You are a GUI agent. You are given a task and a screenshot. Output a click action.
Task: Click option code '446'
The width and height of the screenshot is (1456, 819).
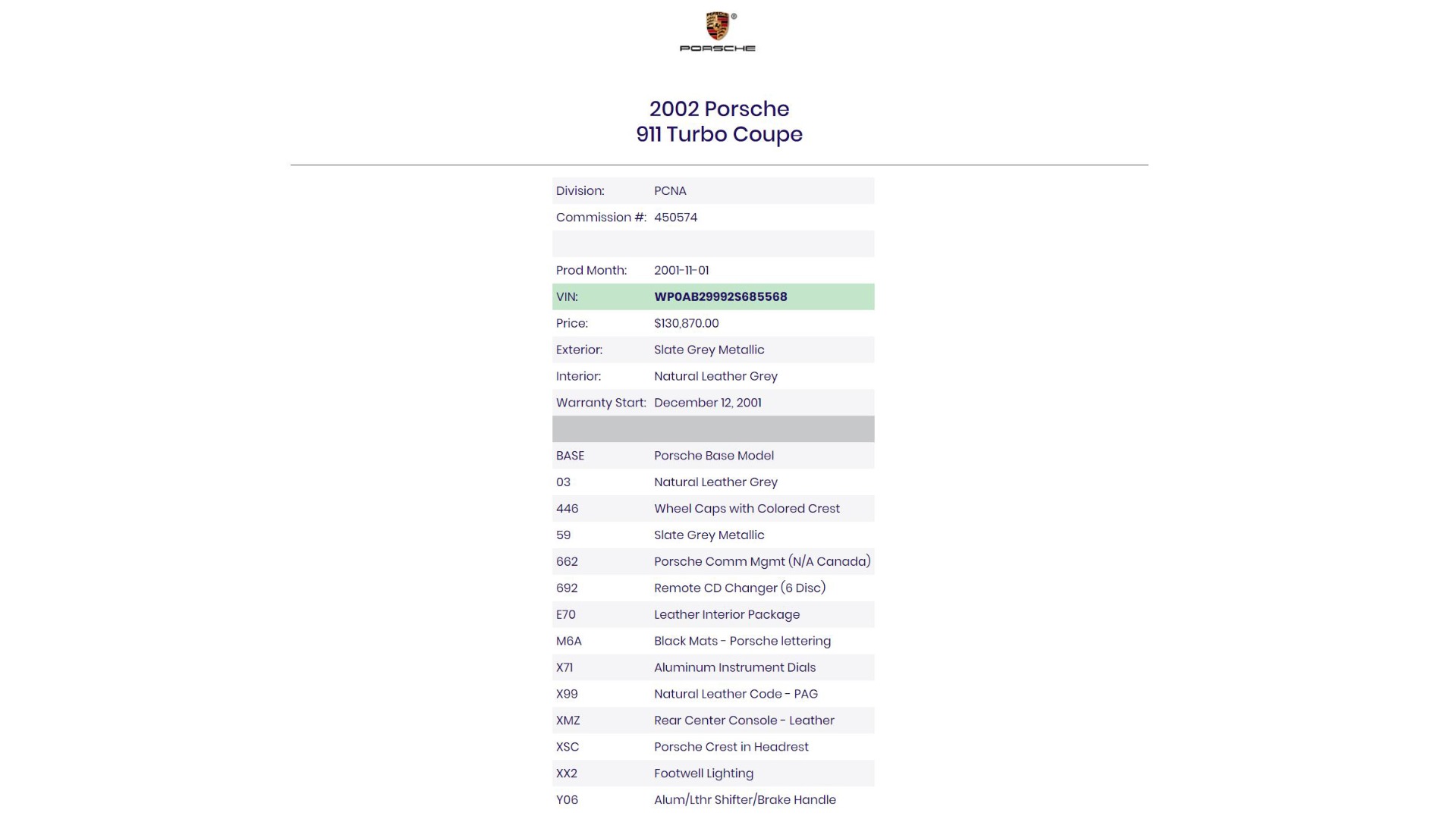tap(567, 509)
